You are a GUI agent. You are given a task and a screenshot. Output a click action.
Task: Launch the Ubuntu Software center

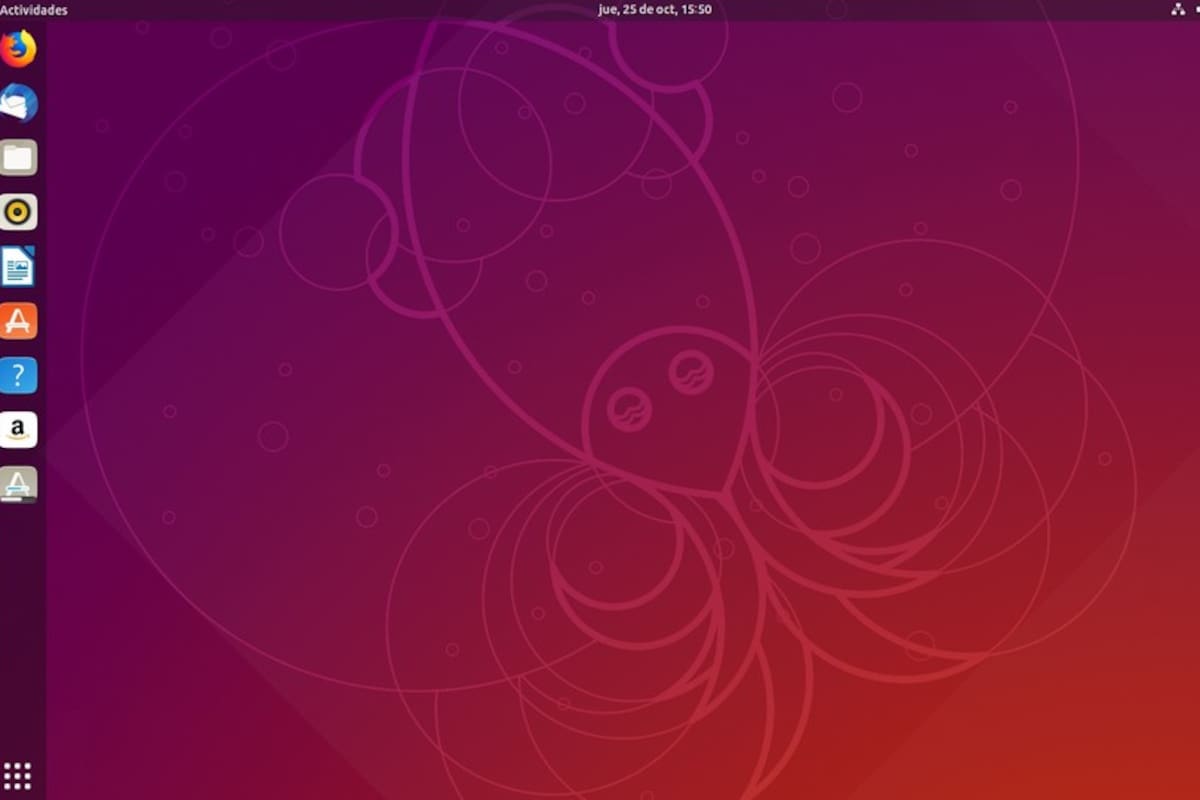(x=20, y=320)
